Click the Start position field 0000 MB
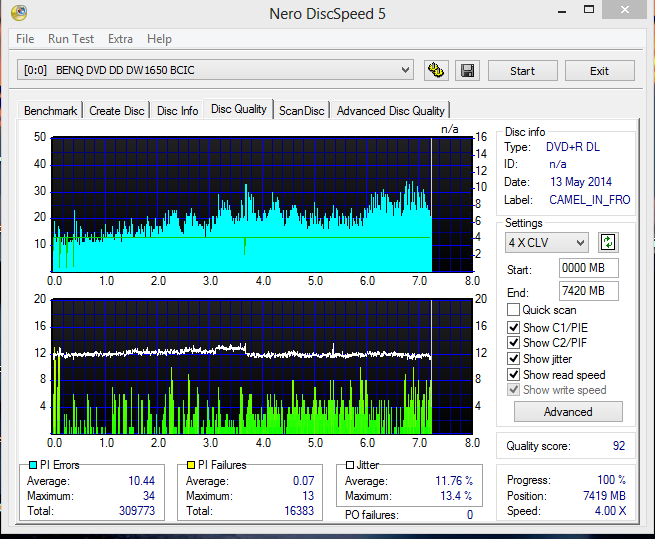Viewport: 655px width, 539px height. click(589, 268)
